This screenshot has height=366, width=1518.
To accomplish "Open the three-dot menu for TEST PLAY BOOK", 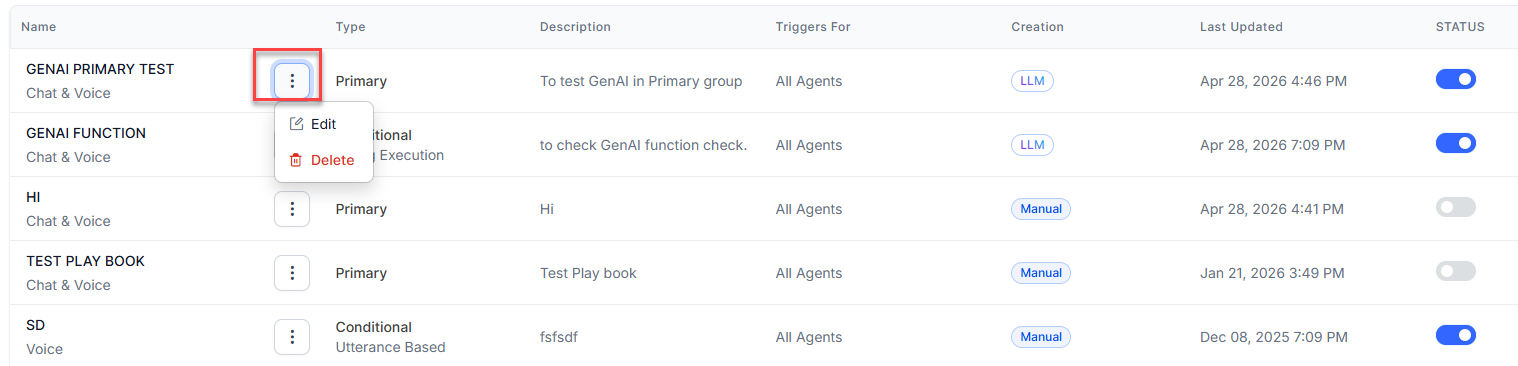I will [292, 273].
